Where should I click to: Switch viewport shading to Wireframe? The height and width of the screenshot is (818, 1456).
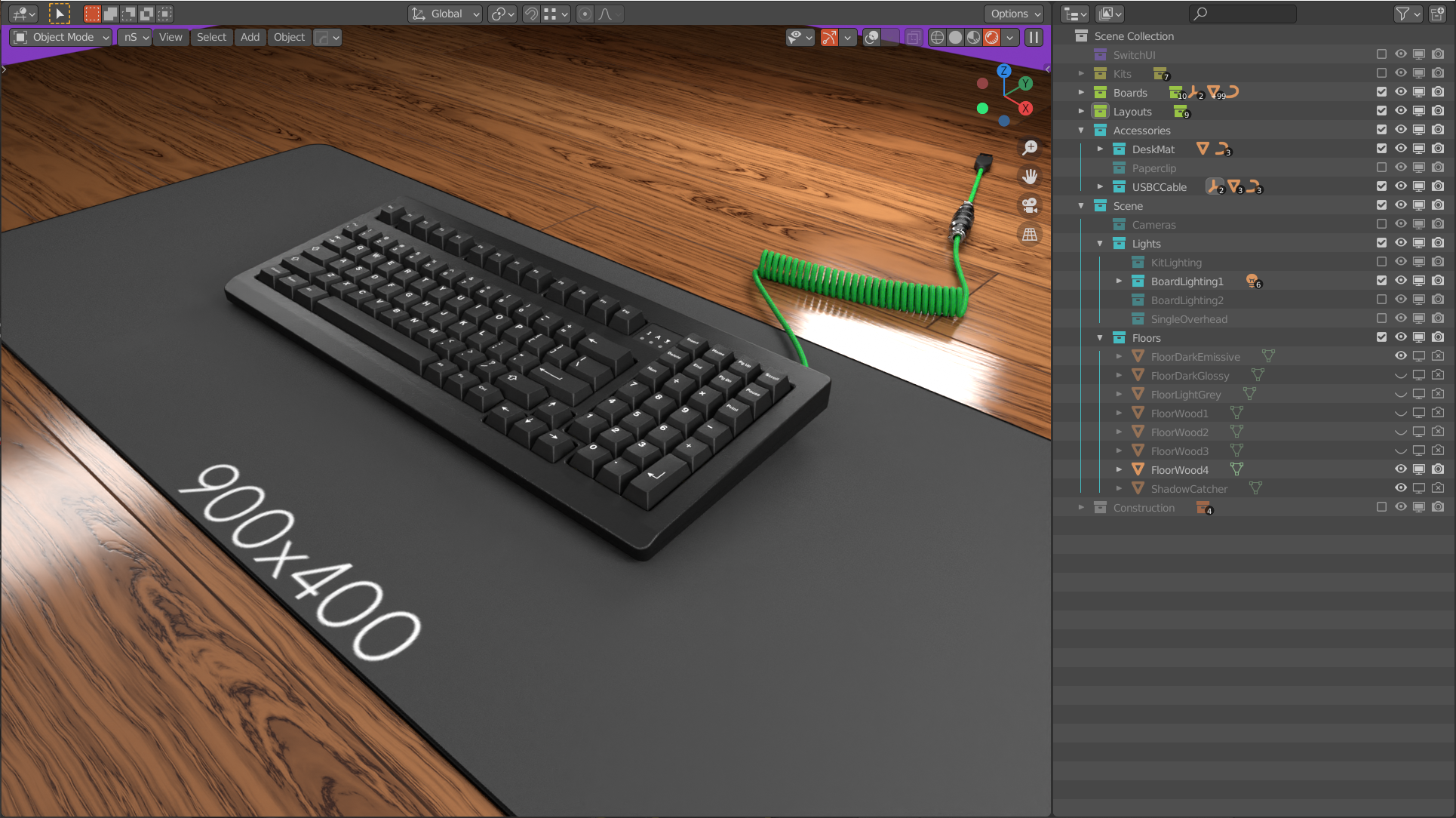click(937, 37)
